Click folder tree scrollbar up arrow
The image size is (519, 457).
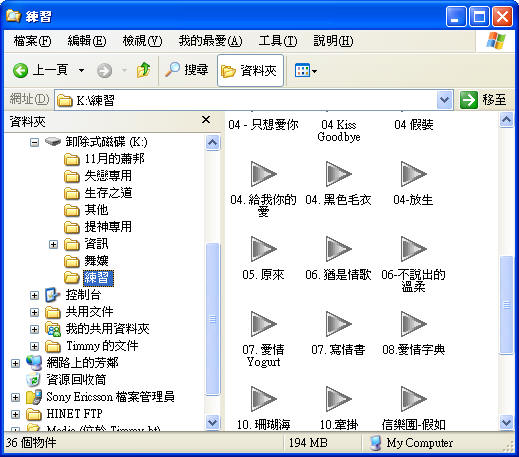(x=213, y=143)
